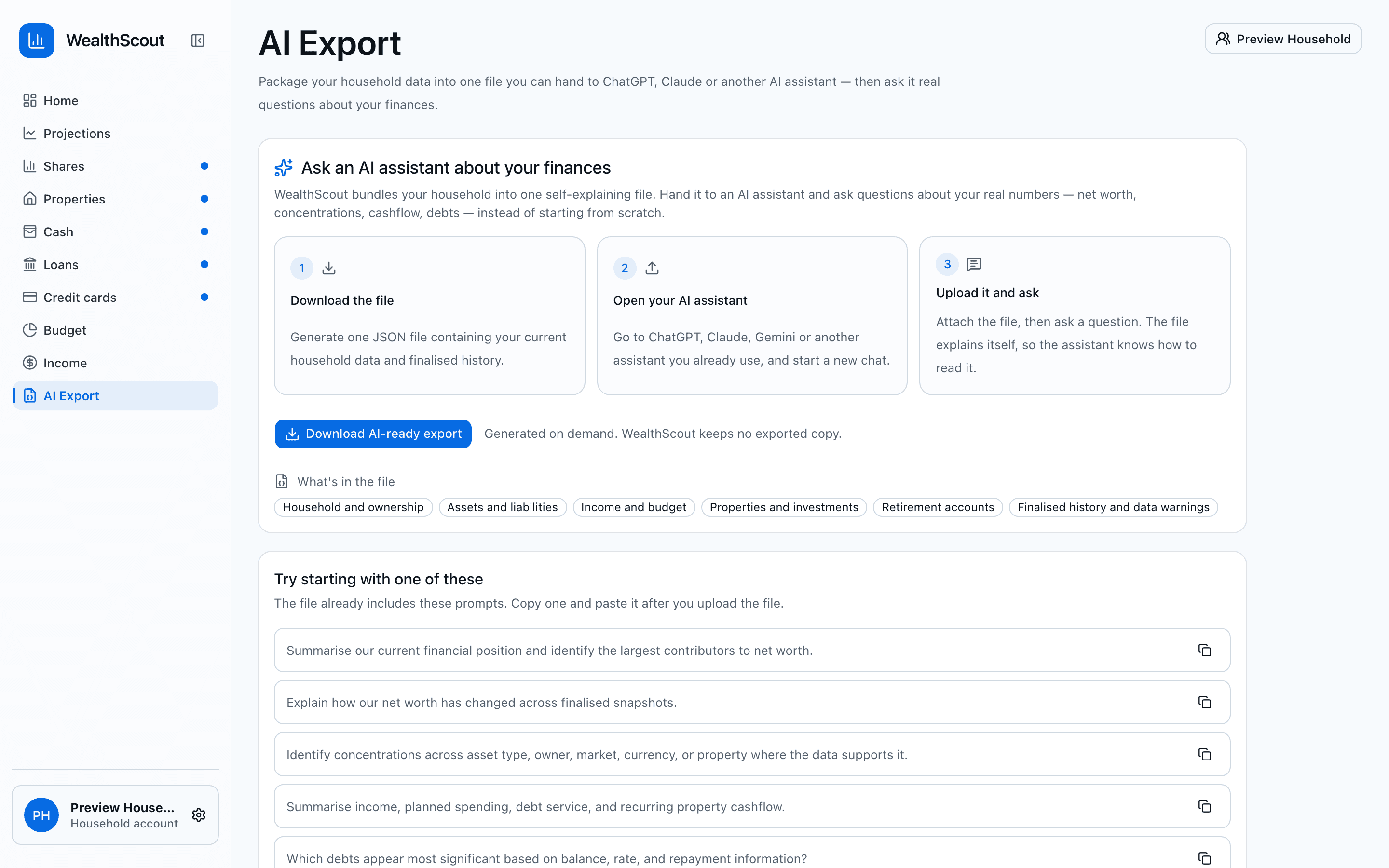The height and width of the screenshot is (868, 1389).
Task: Click the Income dollar icon
Action: (30, 363)
